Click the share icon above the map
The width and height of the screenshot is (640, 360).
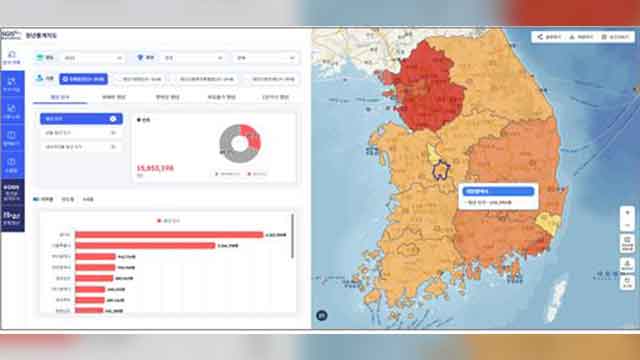(540, 37)
